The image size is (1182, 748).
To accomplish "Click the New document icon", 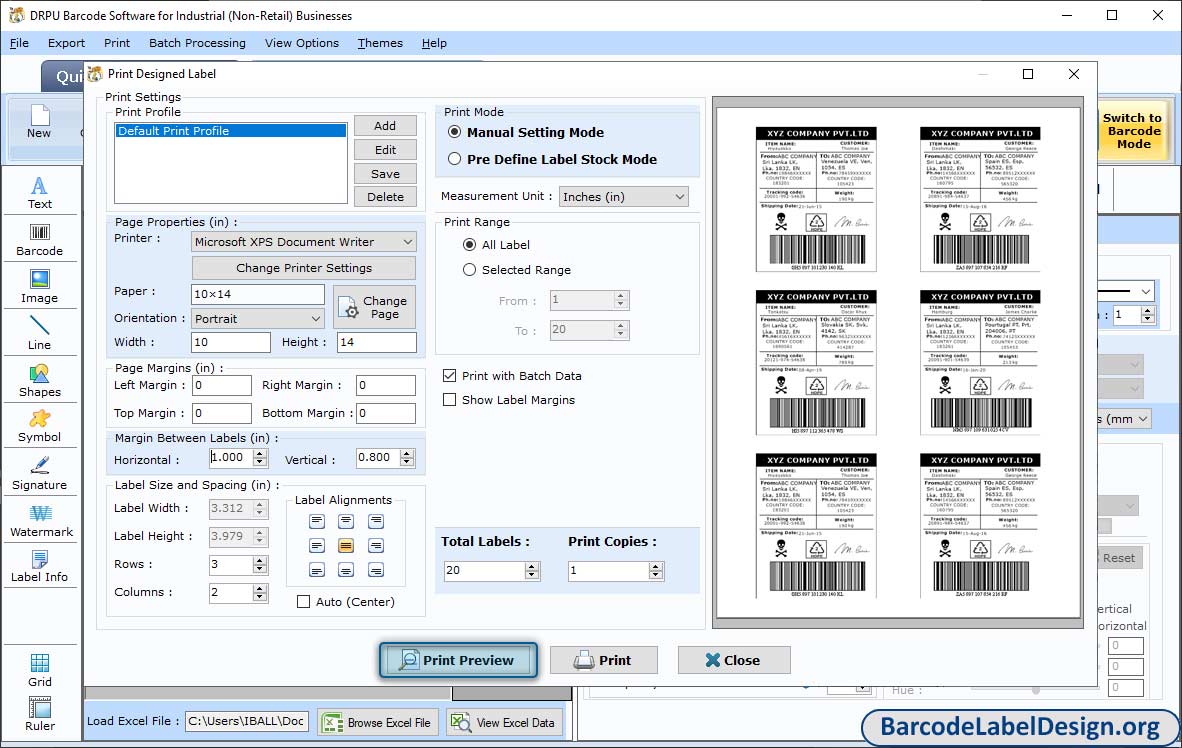I will [39, 121].
